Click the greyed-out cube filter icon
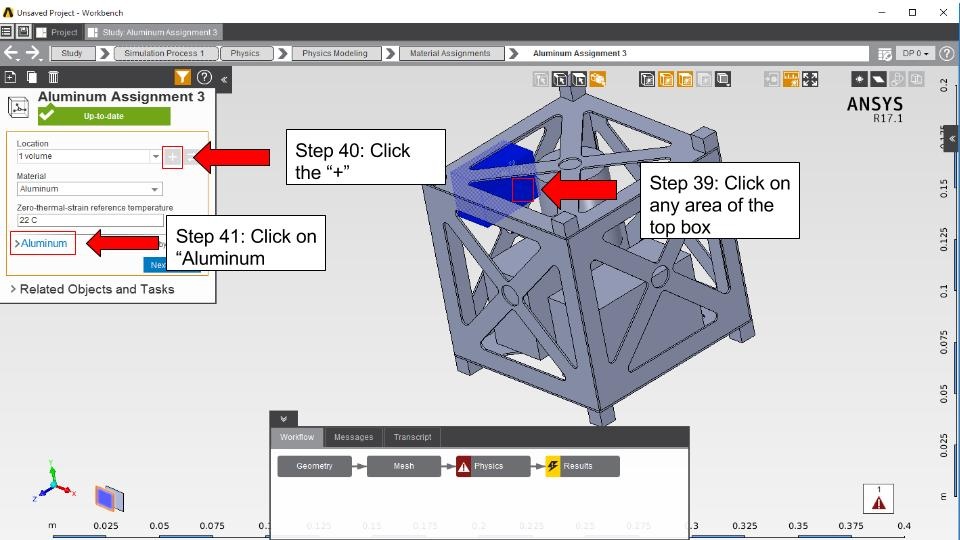This screenshot has height=540, width=960. pos(704,79)
